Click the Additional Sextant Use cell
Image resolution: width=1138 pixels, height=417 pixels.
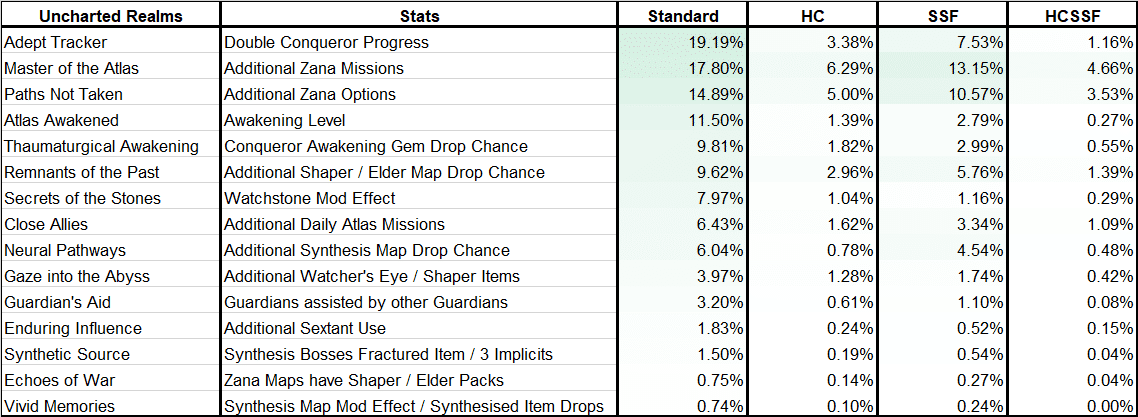pyautogui.click(x=419, y=329)
